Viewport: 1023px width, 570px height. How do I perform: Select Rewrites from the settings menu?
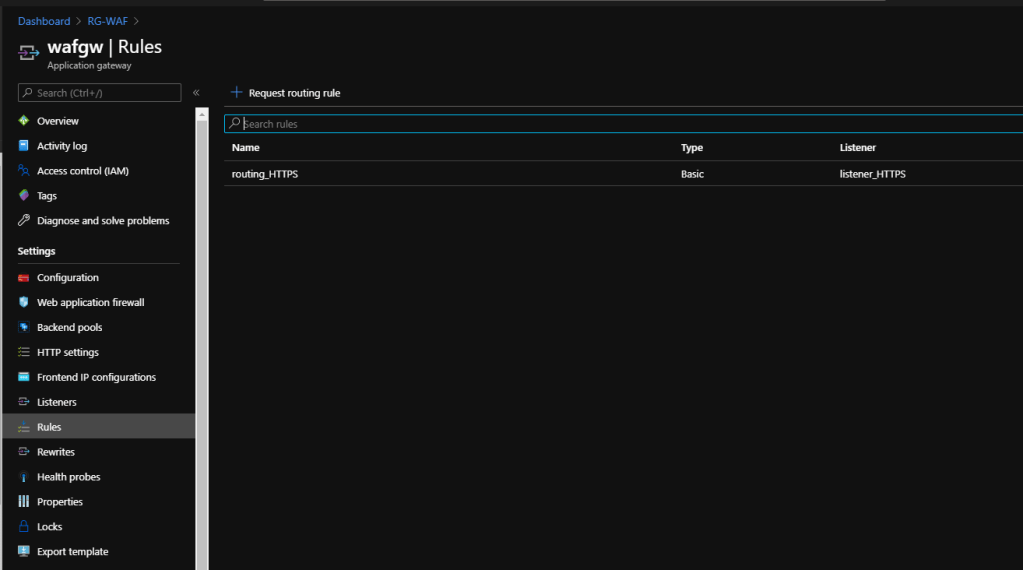click(x=55, y=452)
